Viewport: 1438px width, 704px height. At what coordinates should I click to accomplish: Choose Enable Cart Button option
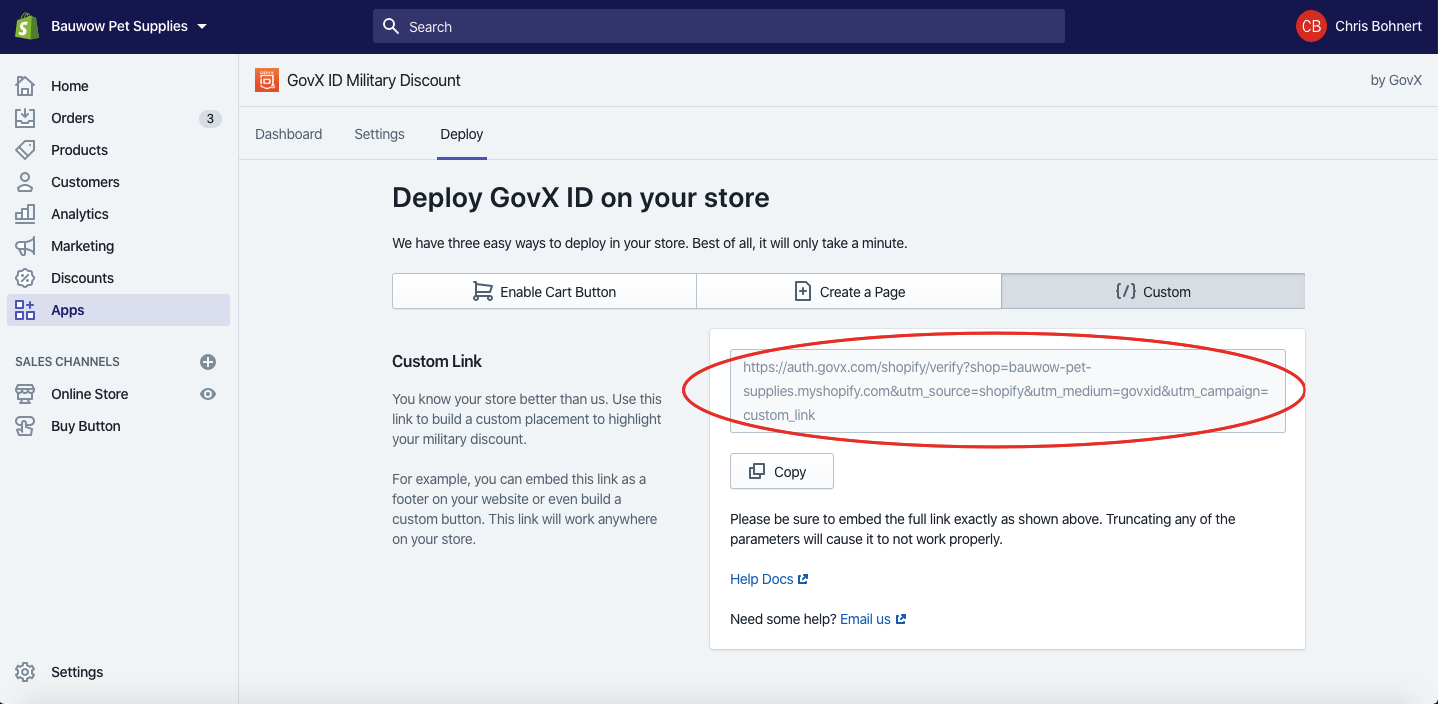[x=544, y=292]
